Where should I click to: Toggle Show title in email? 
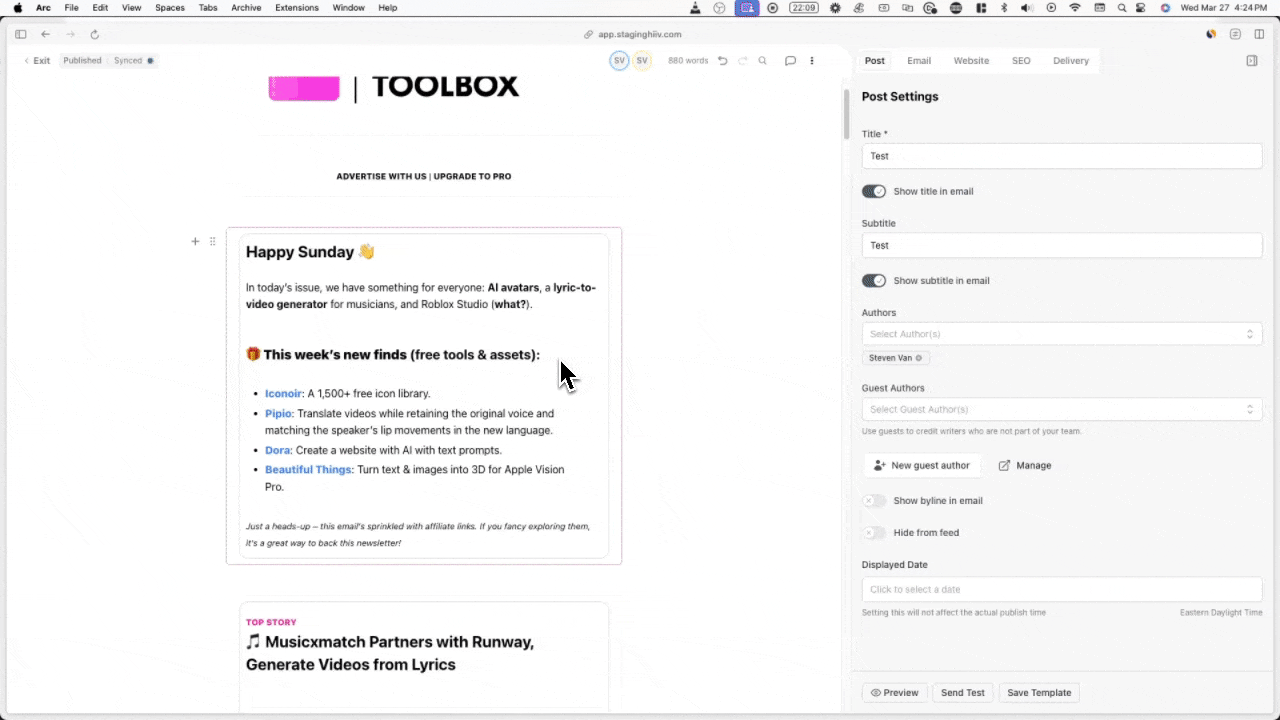pyautogui.click(x=874, y=191)
